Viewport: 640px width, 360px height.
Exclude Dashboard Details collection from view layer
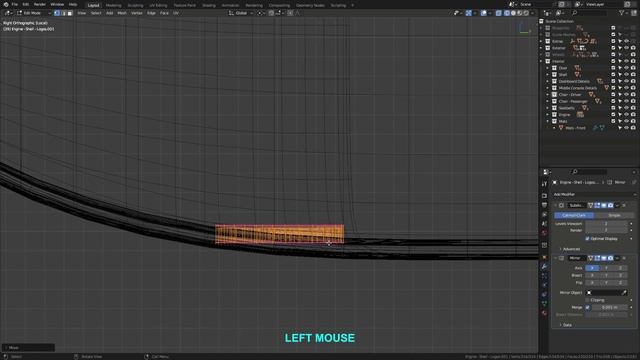click(x=613, y=81)
